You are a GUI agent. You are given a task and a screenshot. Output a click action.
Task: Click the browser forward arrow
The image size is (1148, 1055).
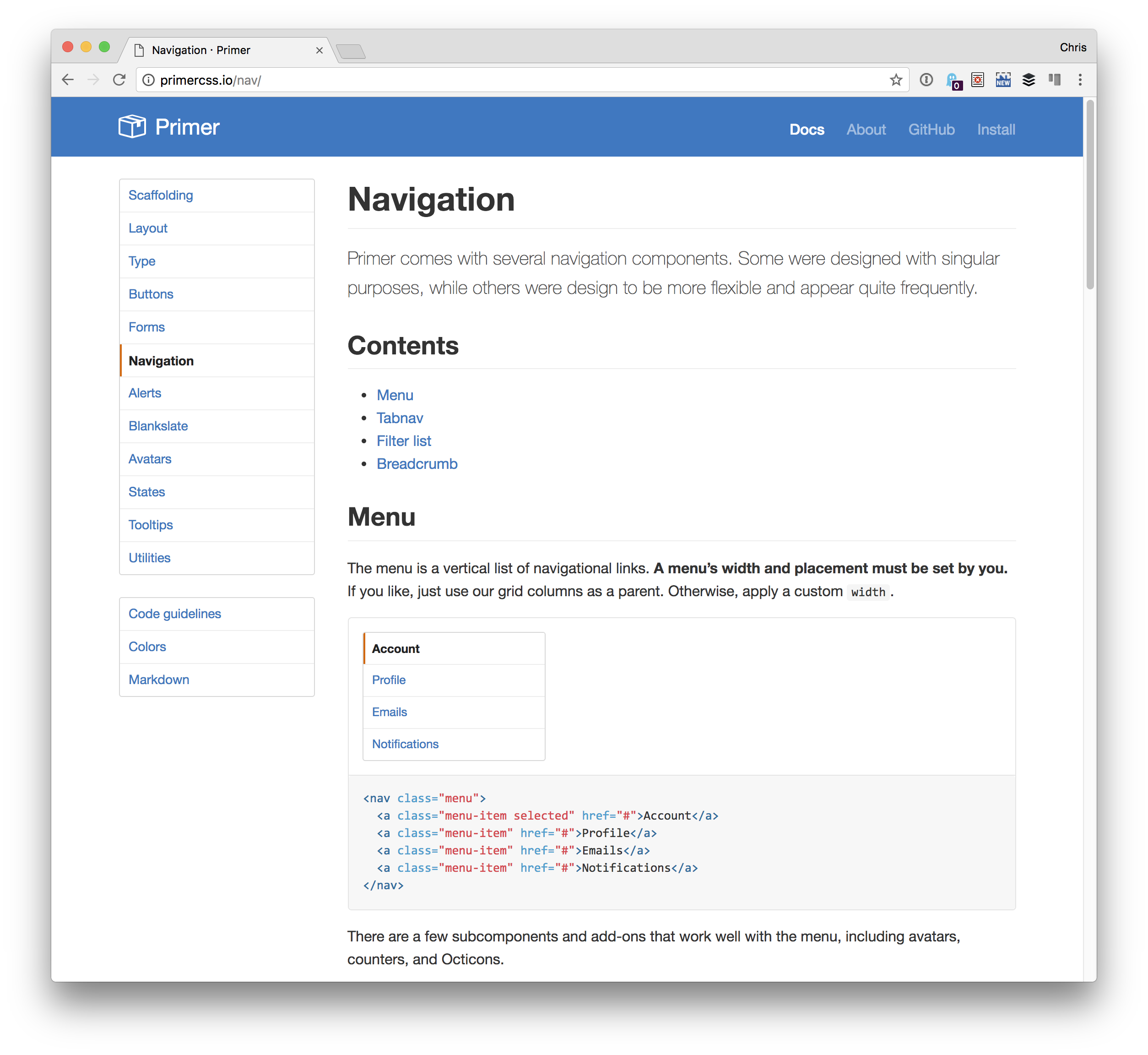click(x=93, y=80)
